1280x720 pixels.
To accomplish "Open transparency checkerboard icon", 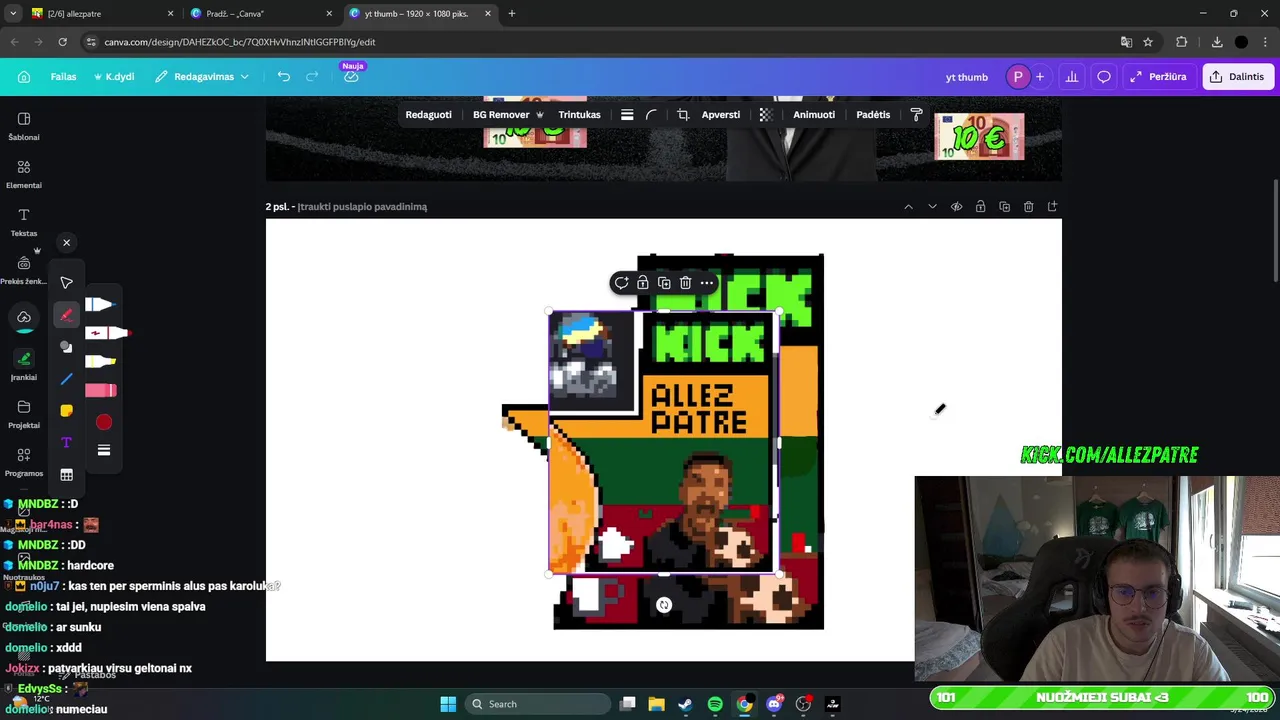I will point(766,115).
